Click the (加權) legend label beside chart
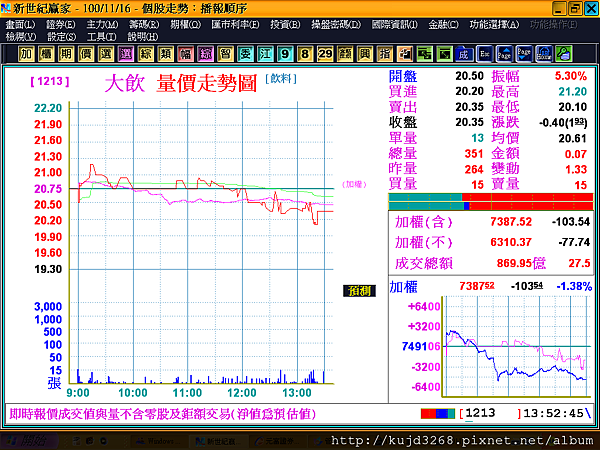Viewport: 600px width, 450px height. pos(354,184)
